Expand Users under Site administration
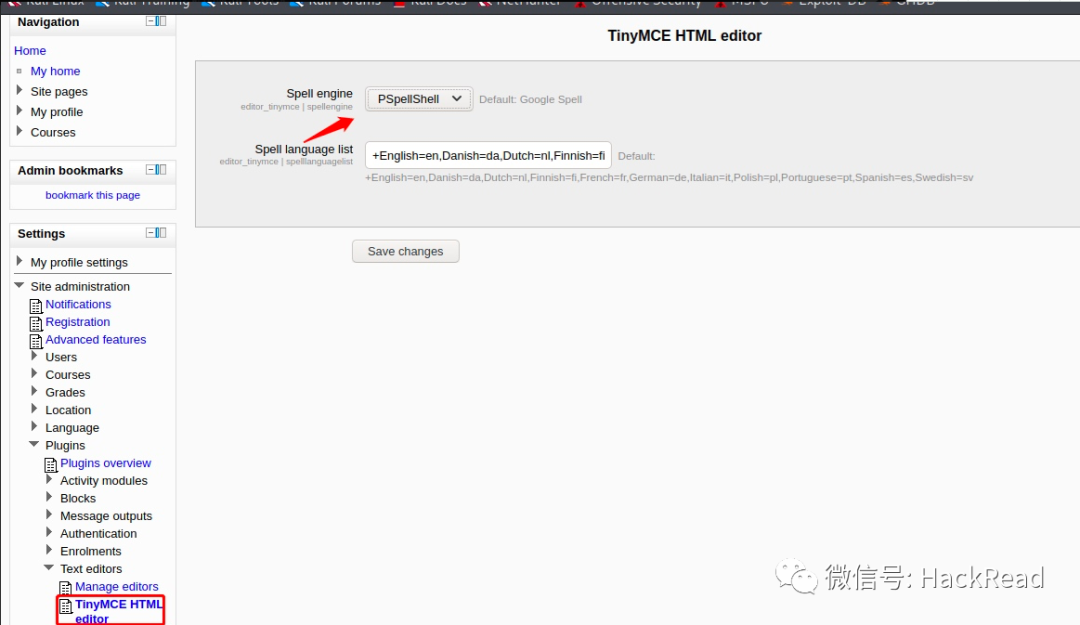1080x625 pixels. coord(34,356)
